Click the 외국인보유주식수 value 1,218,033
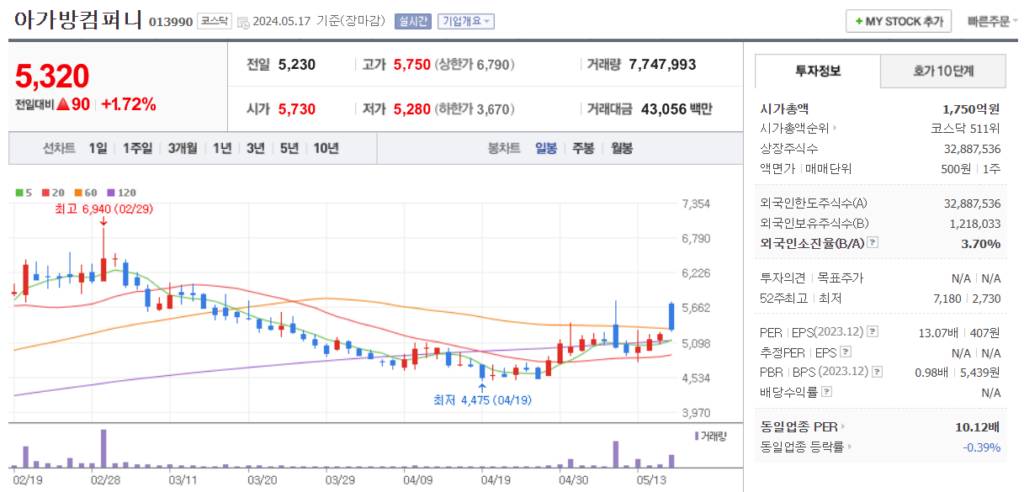The image size is (1024, 492). 975,223
